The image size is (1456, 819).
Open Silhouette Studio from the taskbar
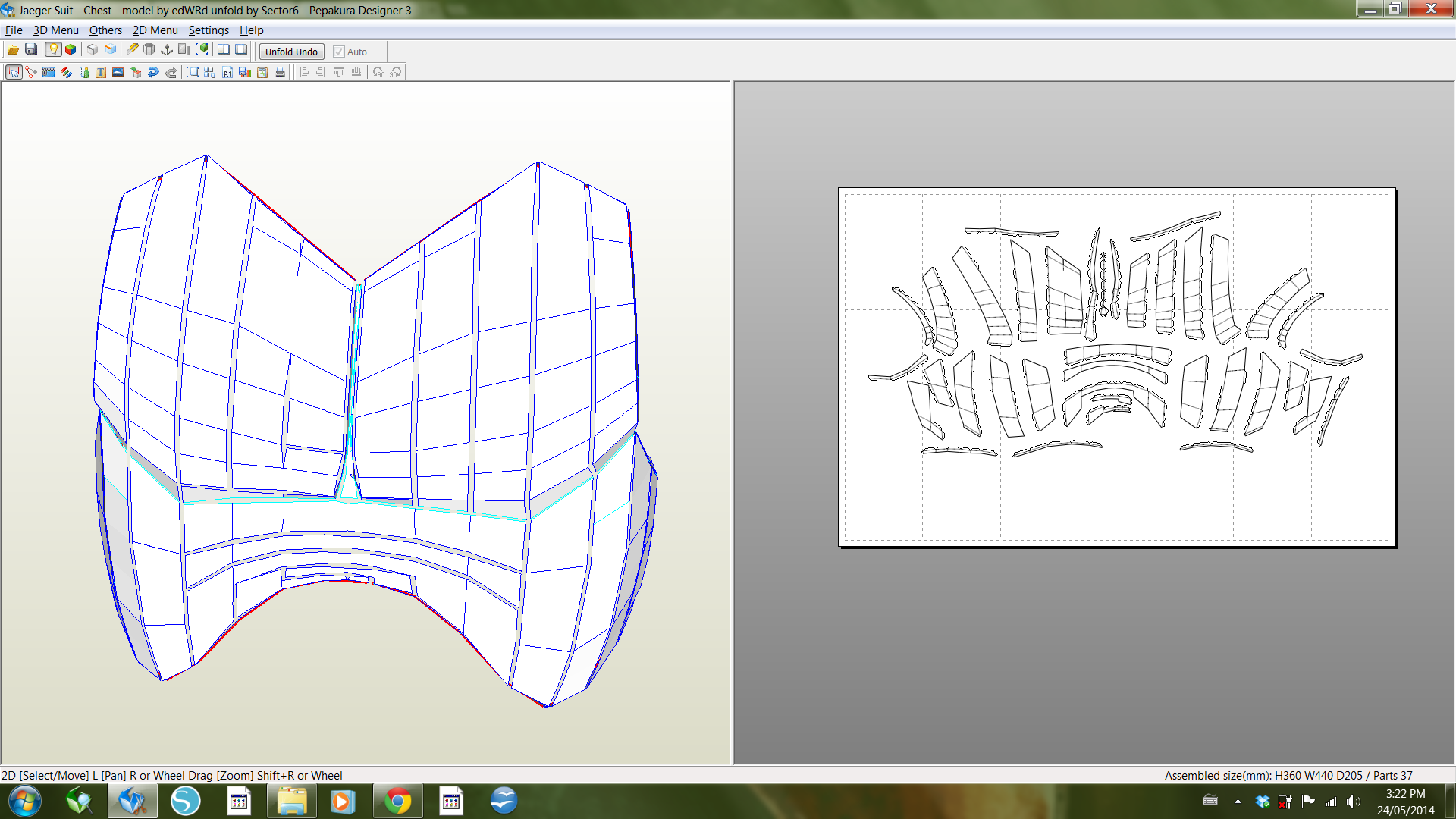coord(186,801)
